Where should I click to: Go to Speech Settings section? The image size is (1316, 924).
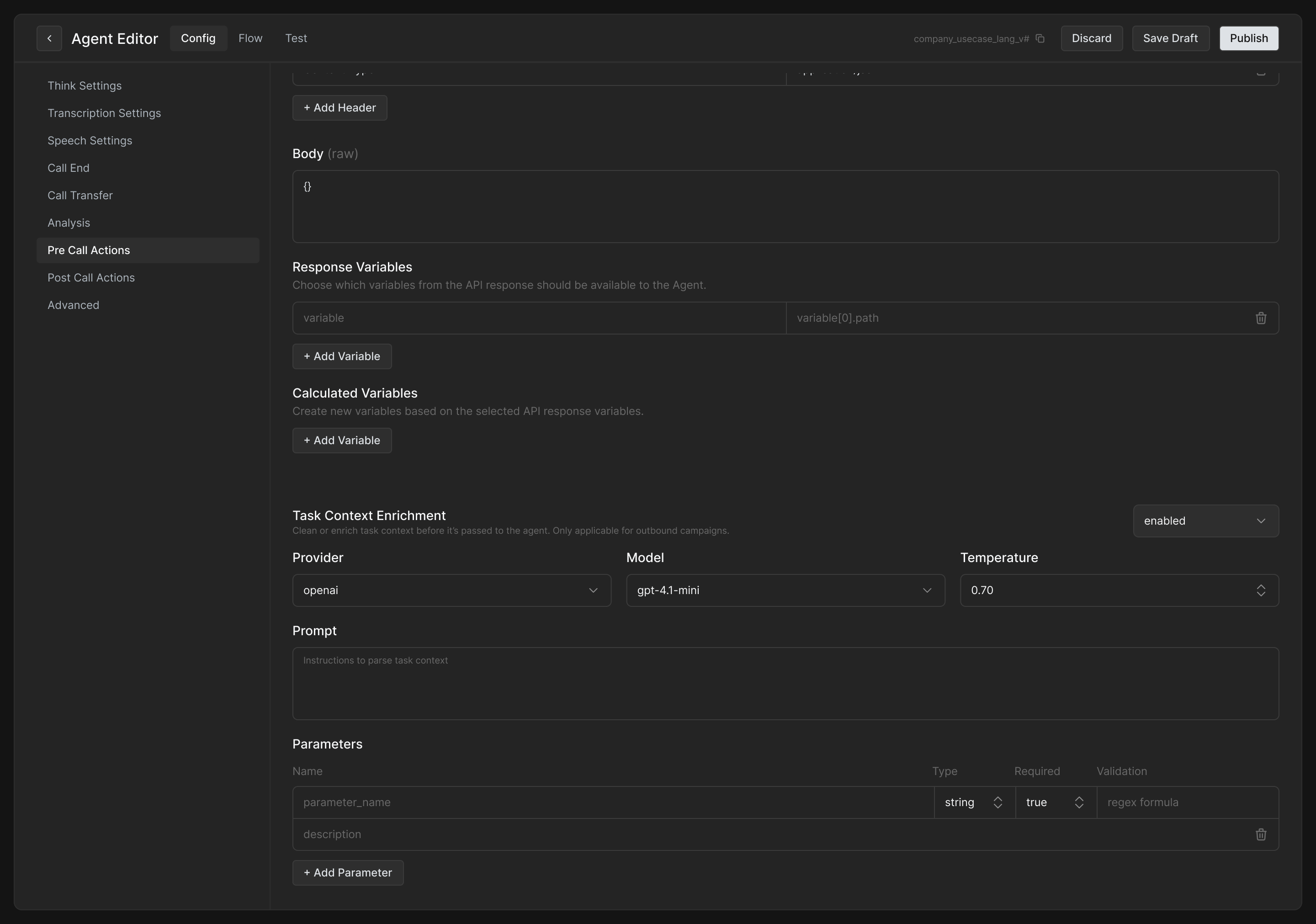coord(90,141)
